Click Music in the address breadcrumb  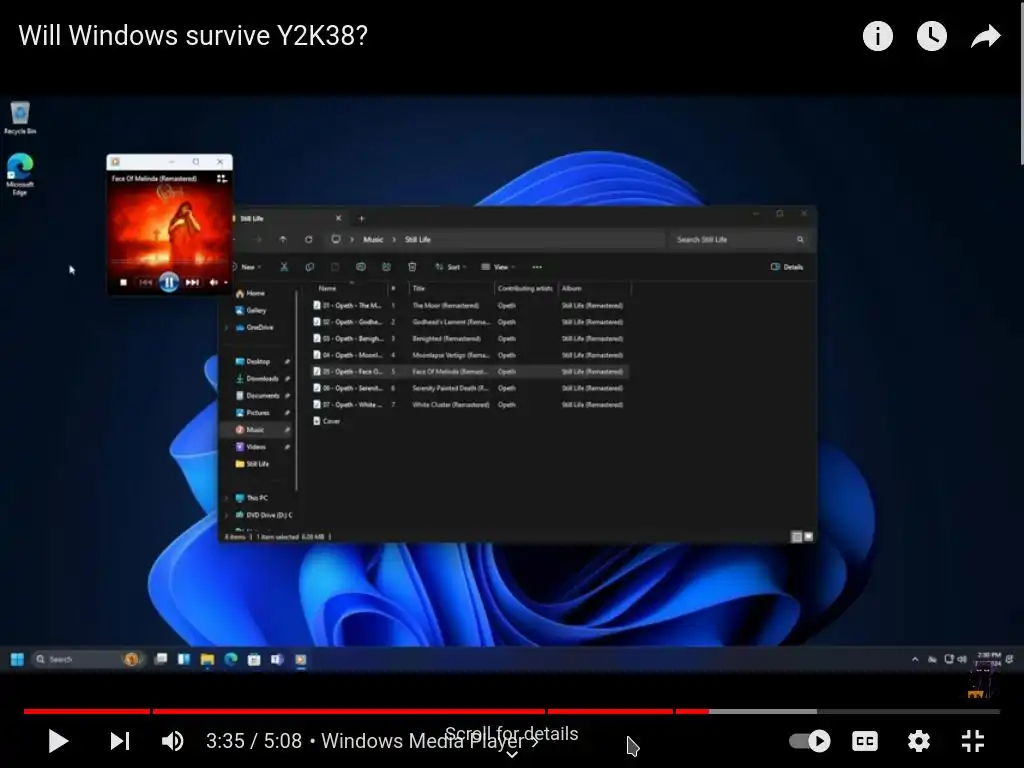click(x=373, y=240)
